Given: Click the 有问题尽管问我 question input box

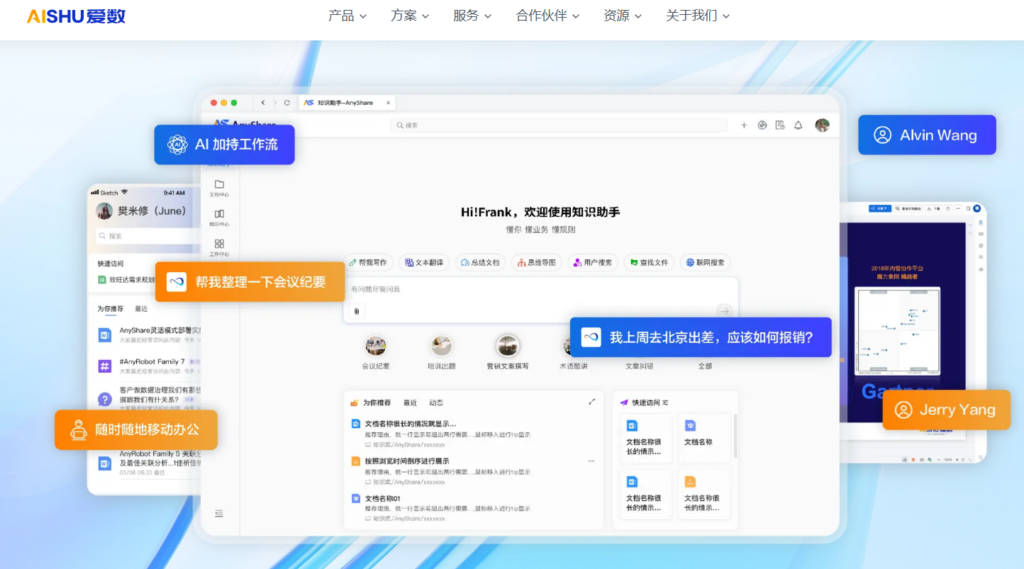Looking at the screenshot, I should (x=541, y=300).
